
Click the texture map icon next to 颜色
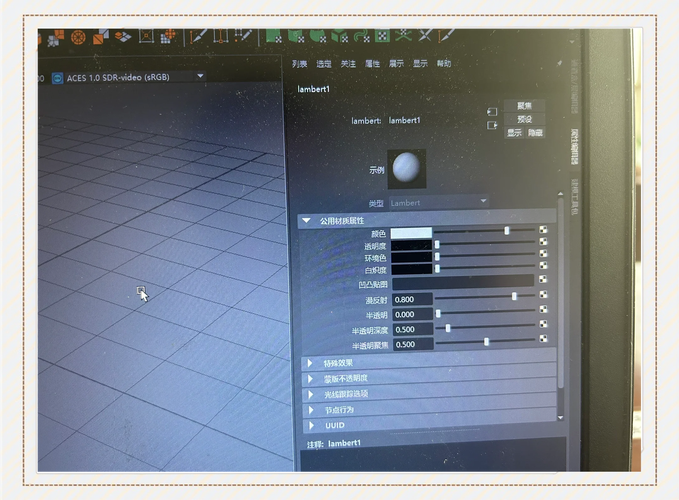[x=544, y=231]
